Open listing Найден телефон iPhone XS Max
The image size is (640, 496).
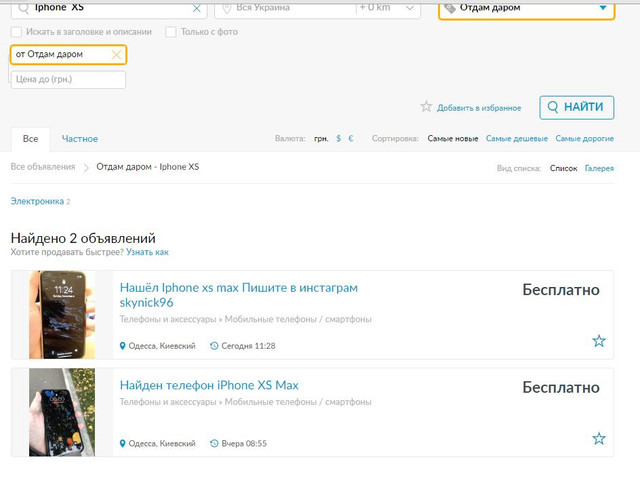(x=209, y=385)
